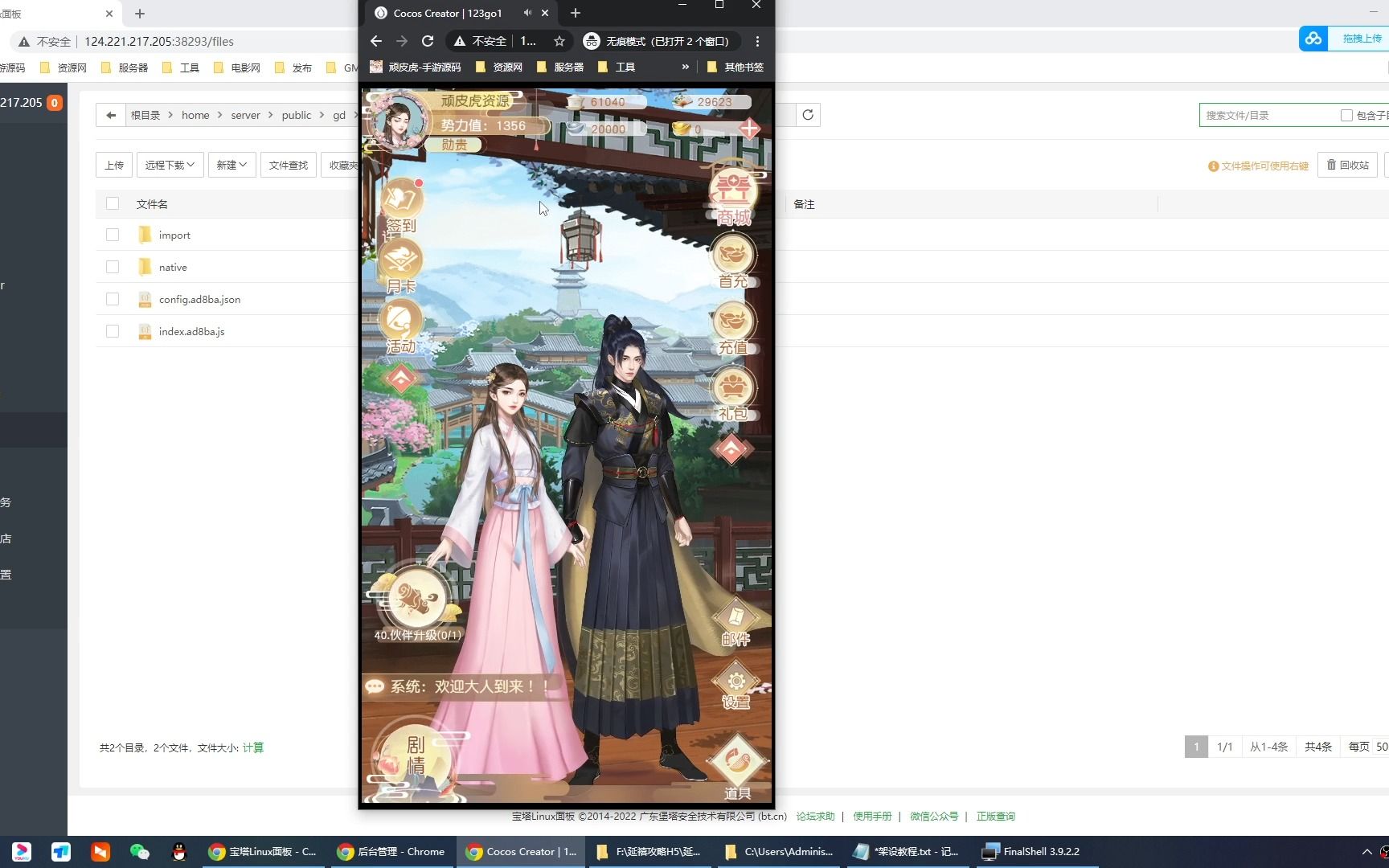Click the back arrow in the path bar
This screenshot has height=868, width=1389.
(x=111, y=115)
